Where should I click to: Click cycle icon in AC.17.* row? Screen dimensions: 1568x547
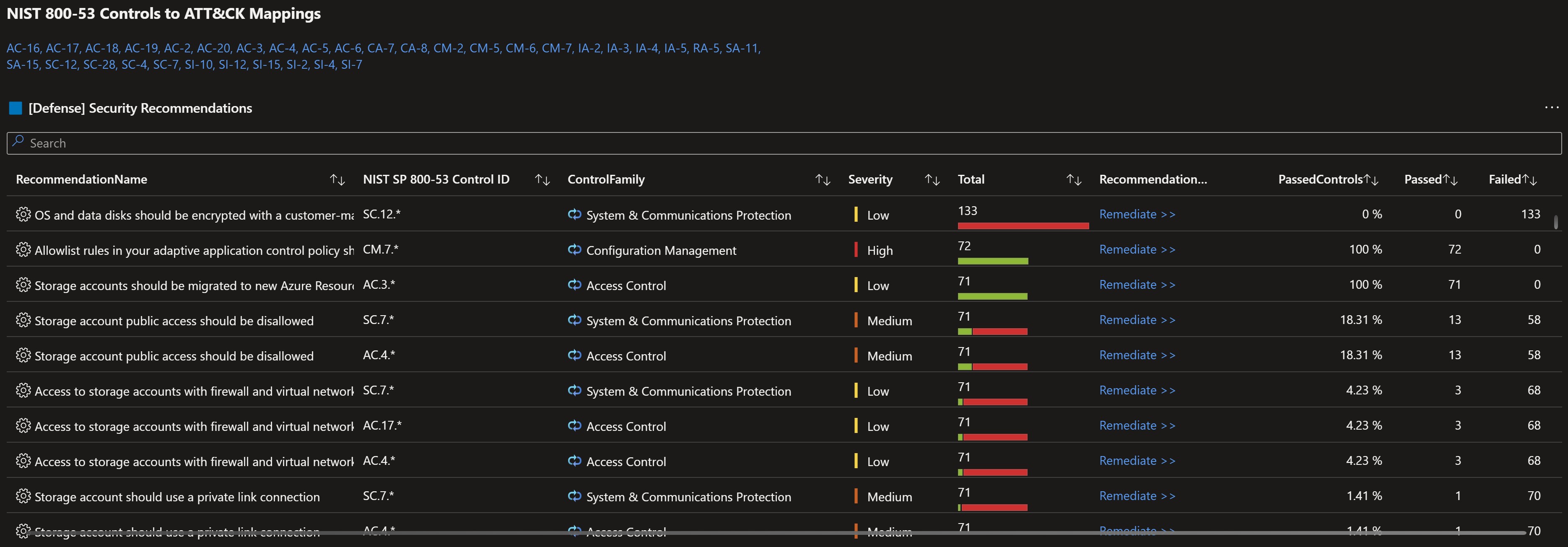pos(575,425)
